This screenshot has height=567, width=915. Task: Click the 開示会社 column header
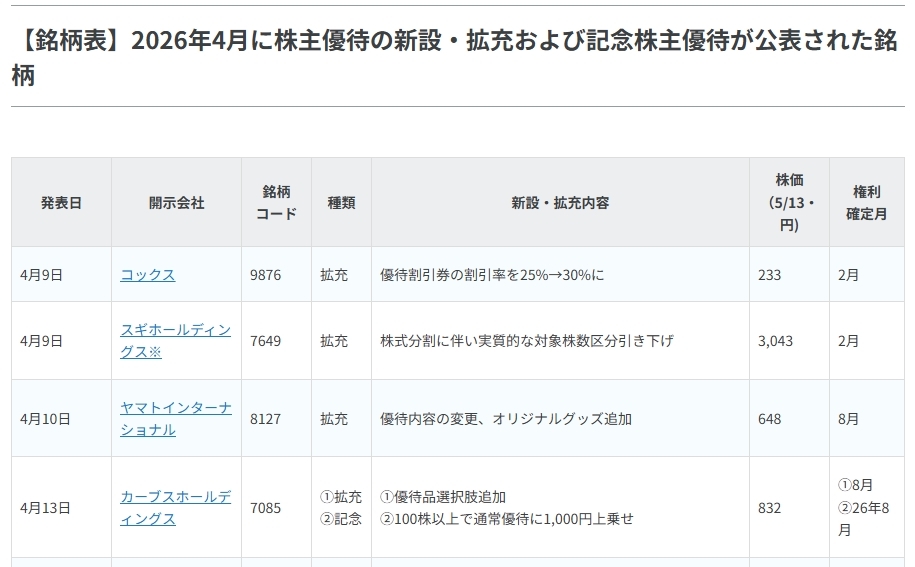[176, 202]
